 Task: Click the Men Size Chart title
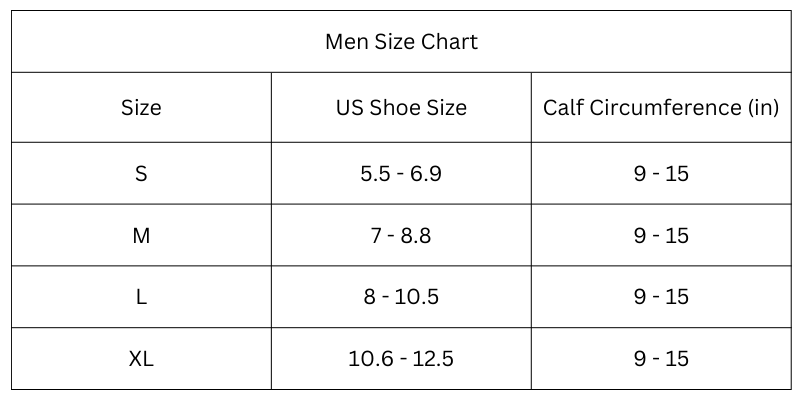pos(401,42)
